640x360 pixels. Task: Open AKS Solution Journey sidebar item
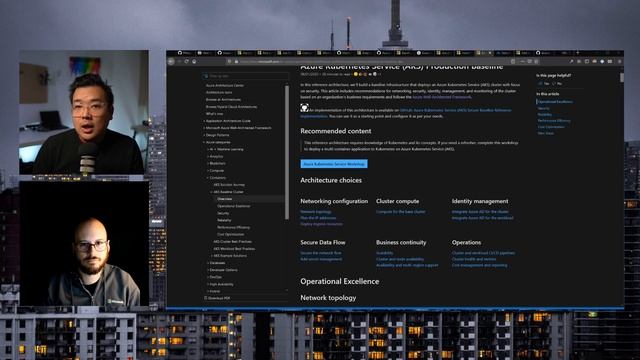point(229,185)
